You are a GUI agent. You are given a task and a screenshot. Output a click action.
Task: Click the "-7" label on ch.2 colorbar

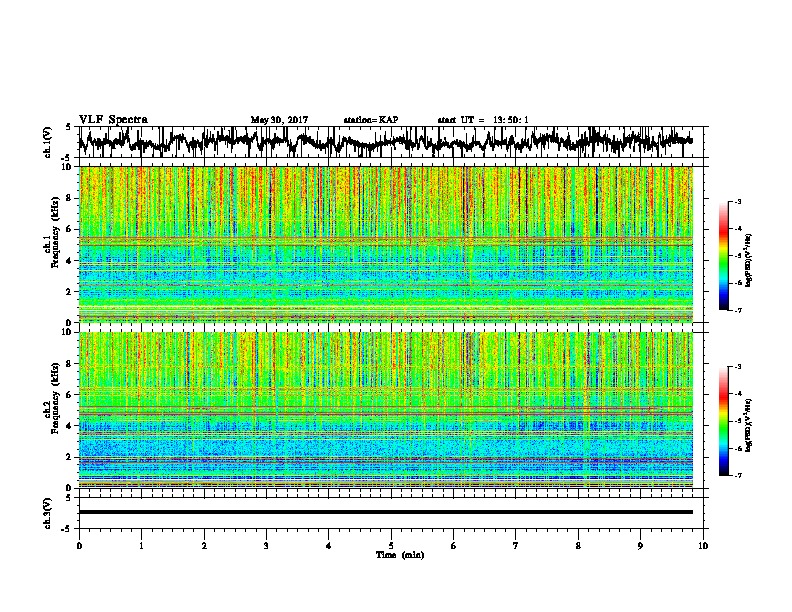pos(738,475)
